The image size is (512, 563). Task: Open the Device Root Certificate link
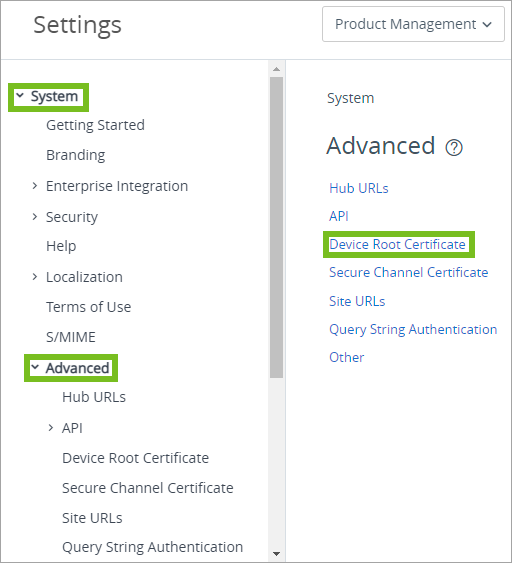[397, 244]
